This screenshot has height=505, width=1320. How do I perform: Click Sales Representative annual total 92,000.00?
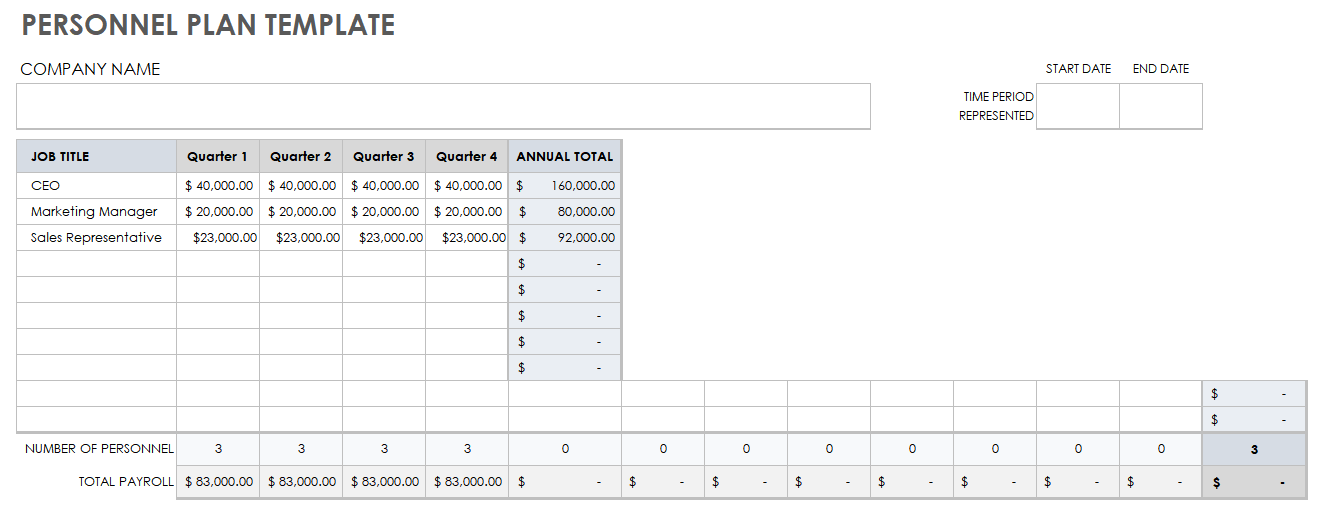(565, 238)
